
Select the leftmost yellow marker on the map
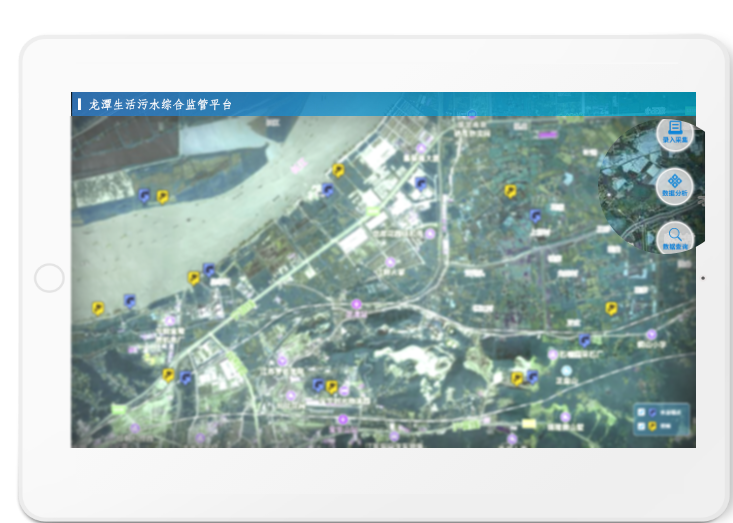tap(98, 309)
